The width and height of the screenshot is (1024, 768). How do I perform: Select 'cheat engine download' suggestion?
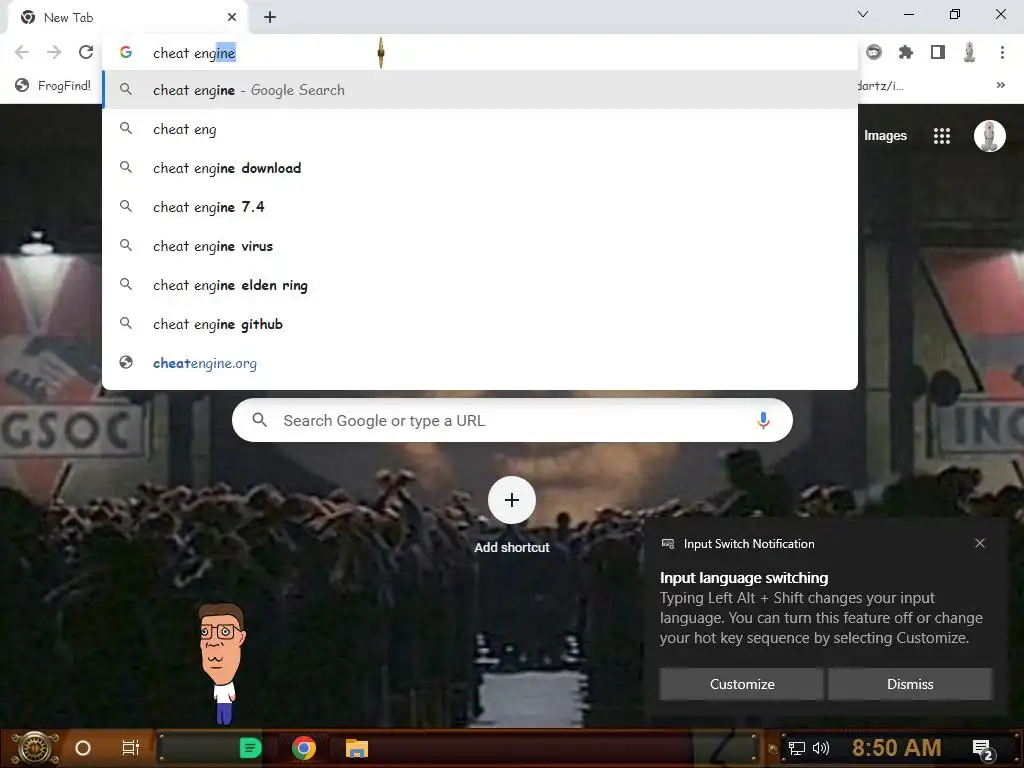point(480,168)
